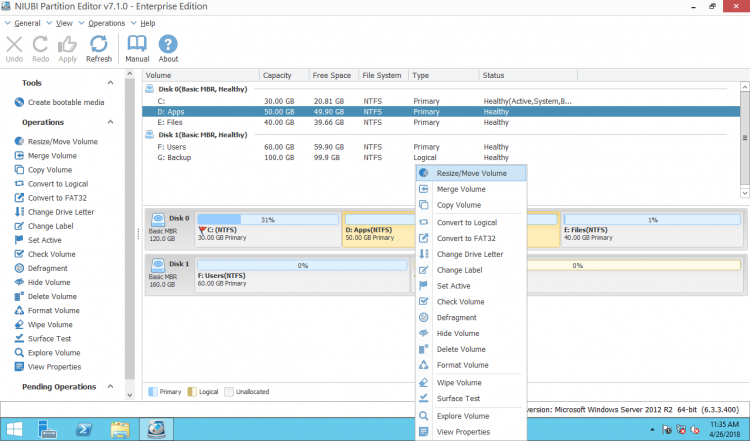
Task: Click the Redo toolbar icon
Action: (x=40, y=44)
